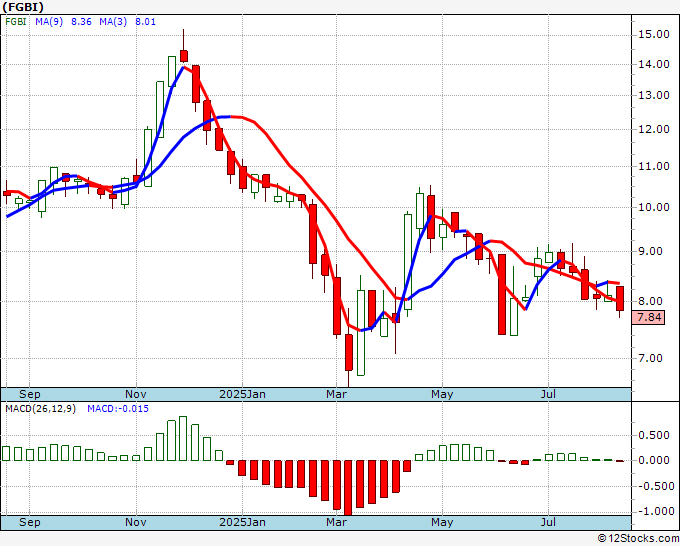Click Nov on the MACD panel axis
Screen dimensions: 680x546
136,522
